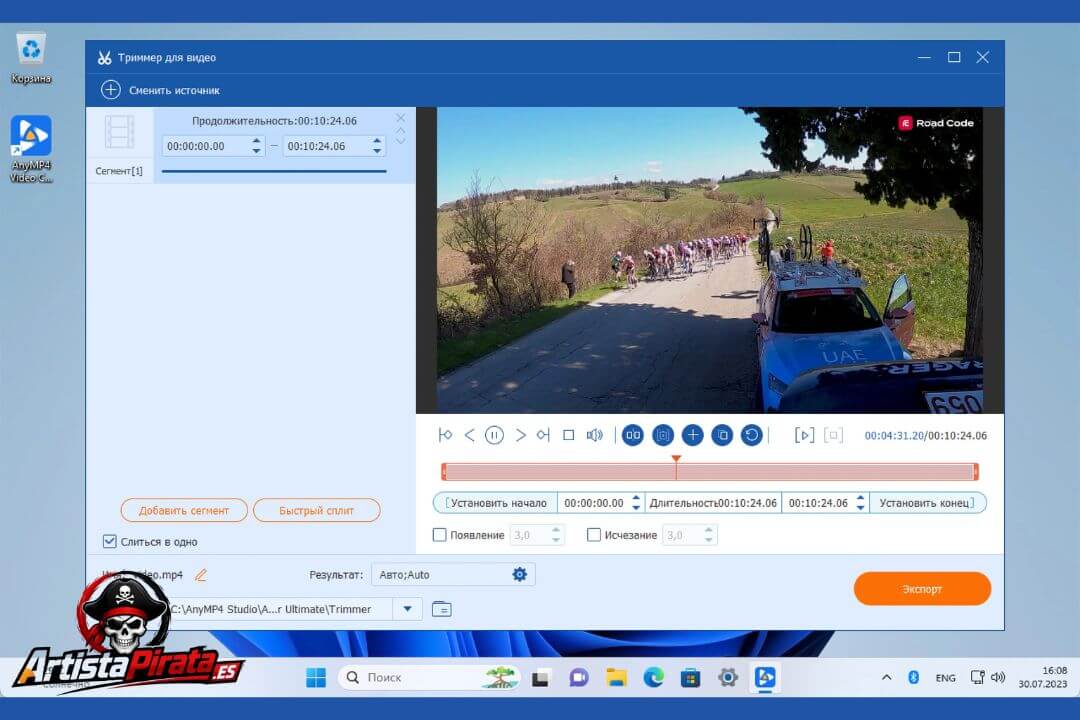Jump to segment start frame
Viewport: 1080px width, 720px height.
(x=445, y=435)
